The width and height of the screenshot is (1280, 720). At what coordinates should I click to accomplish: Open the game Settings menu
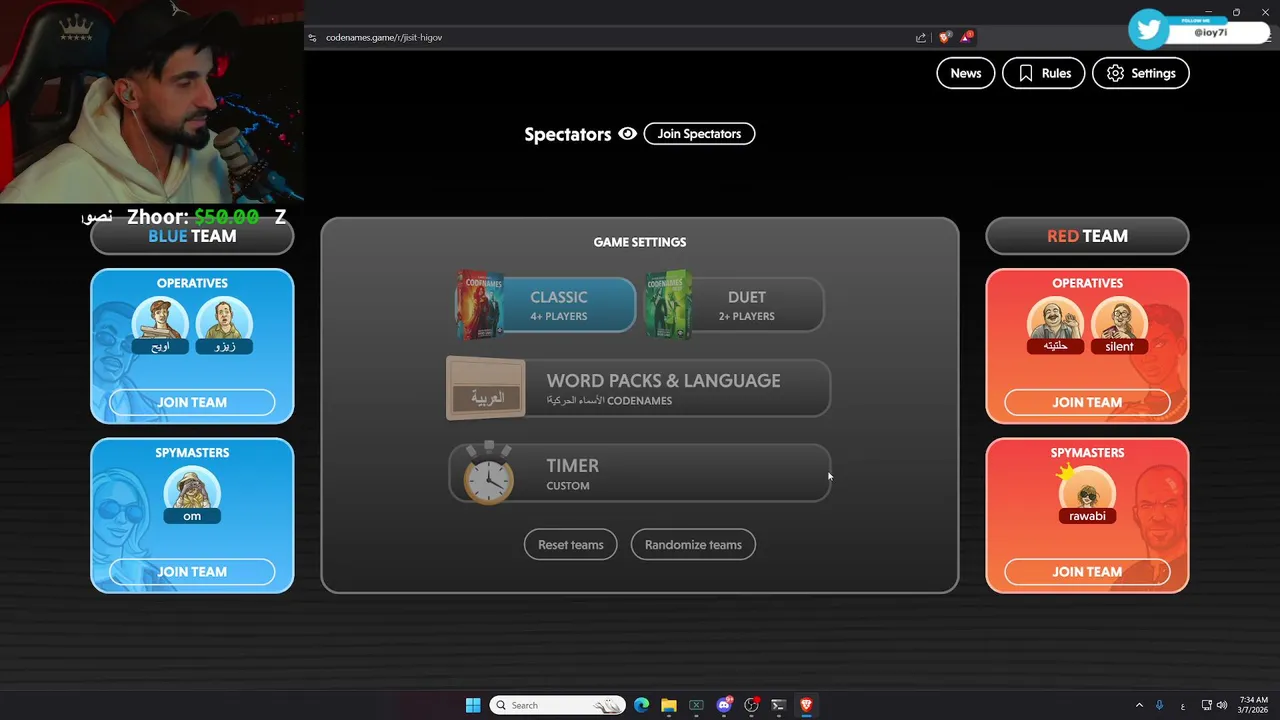(1140, 73)
